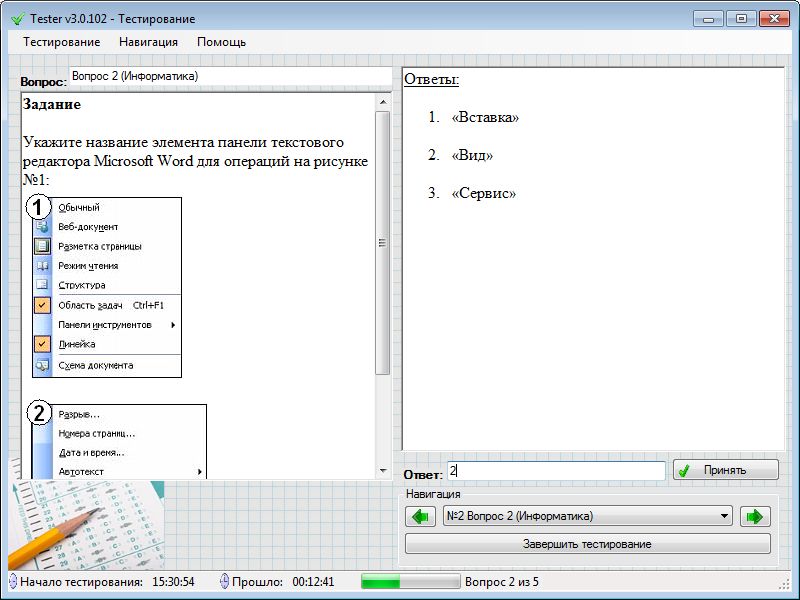Click the Вопрос 2 (Информатика) title field

(231, 77)
